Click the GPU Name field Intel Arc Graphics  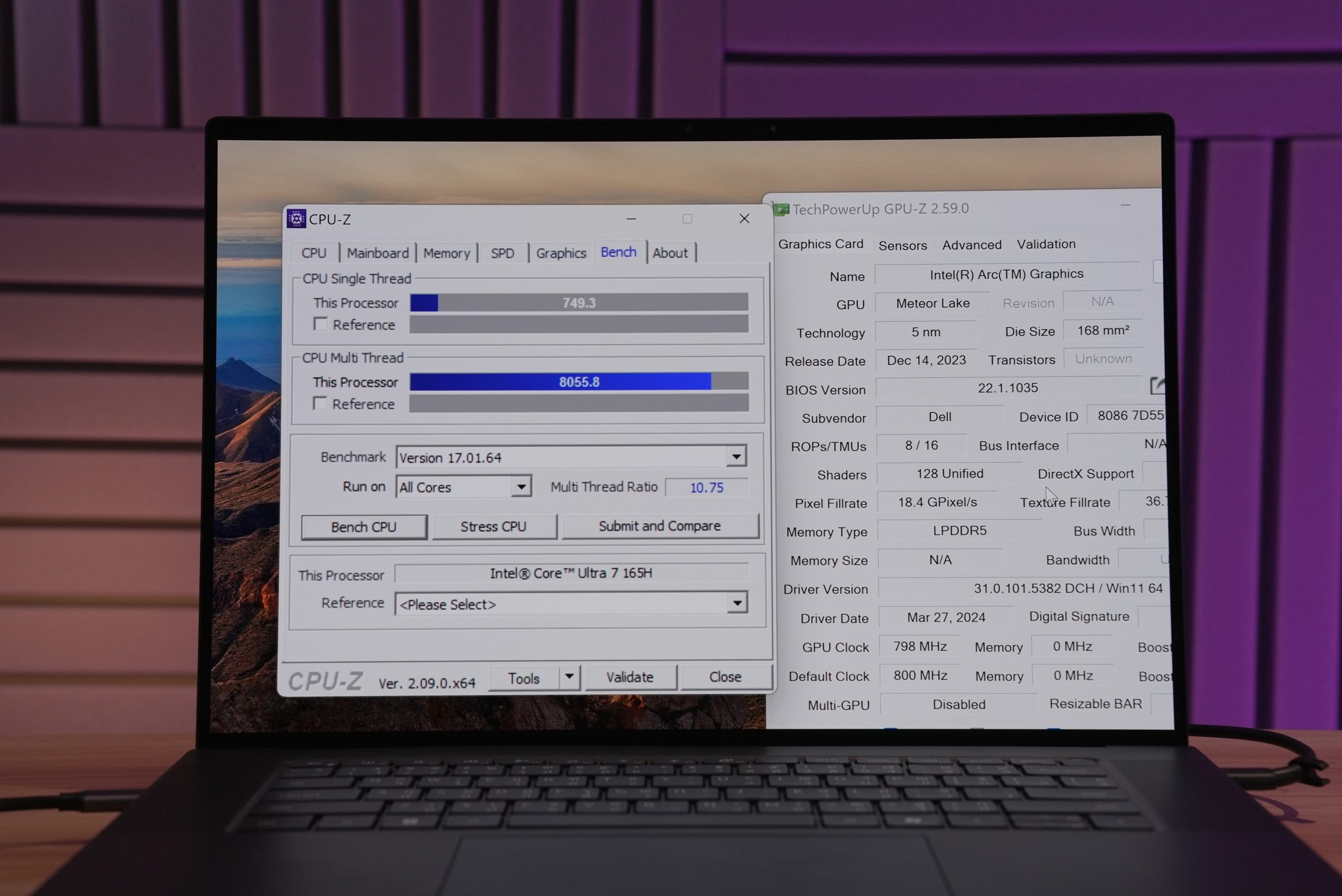pos(1007,274)
